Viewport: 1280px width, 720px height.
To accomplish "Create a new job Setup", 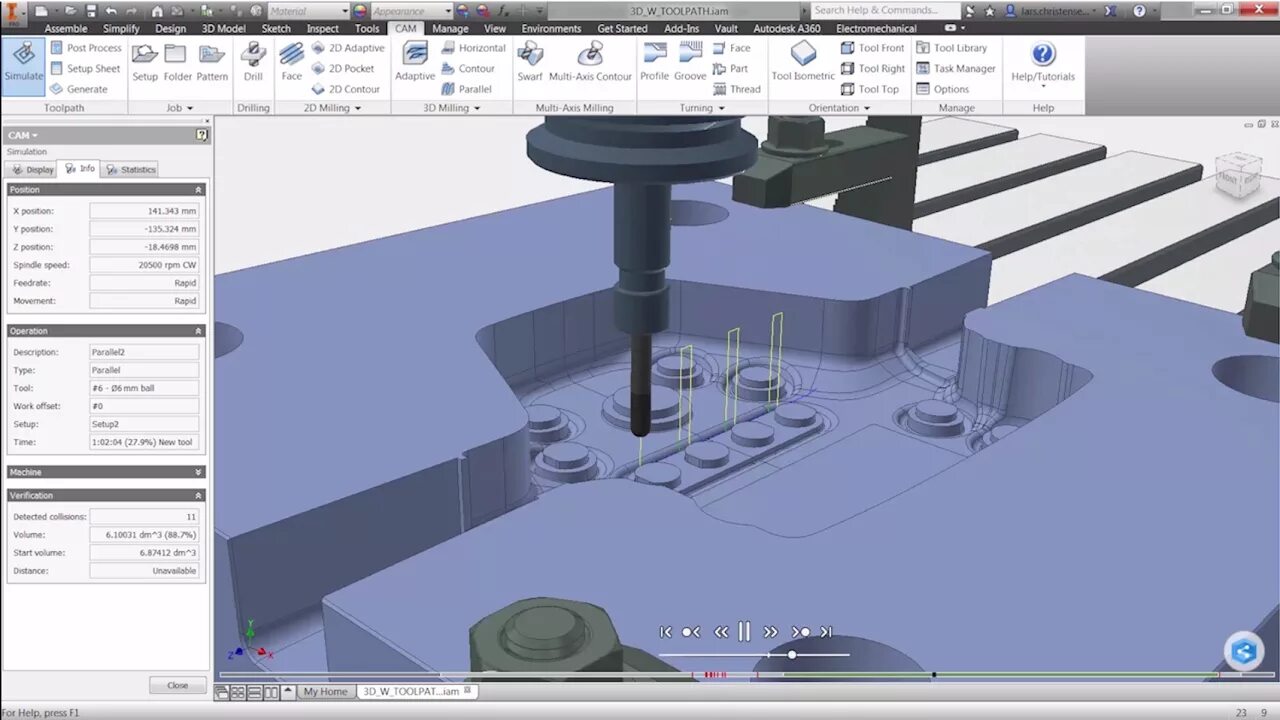I will click(145, 63).
